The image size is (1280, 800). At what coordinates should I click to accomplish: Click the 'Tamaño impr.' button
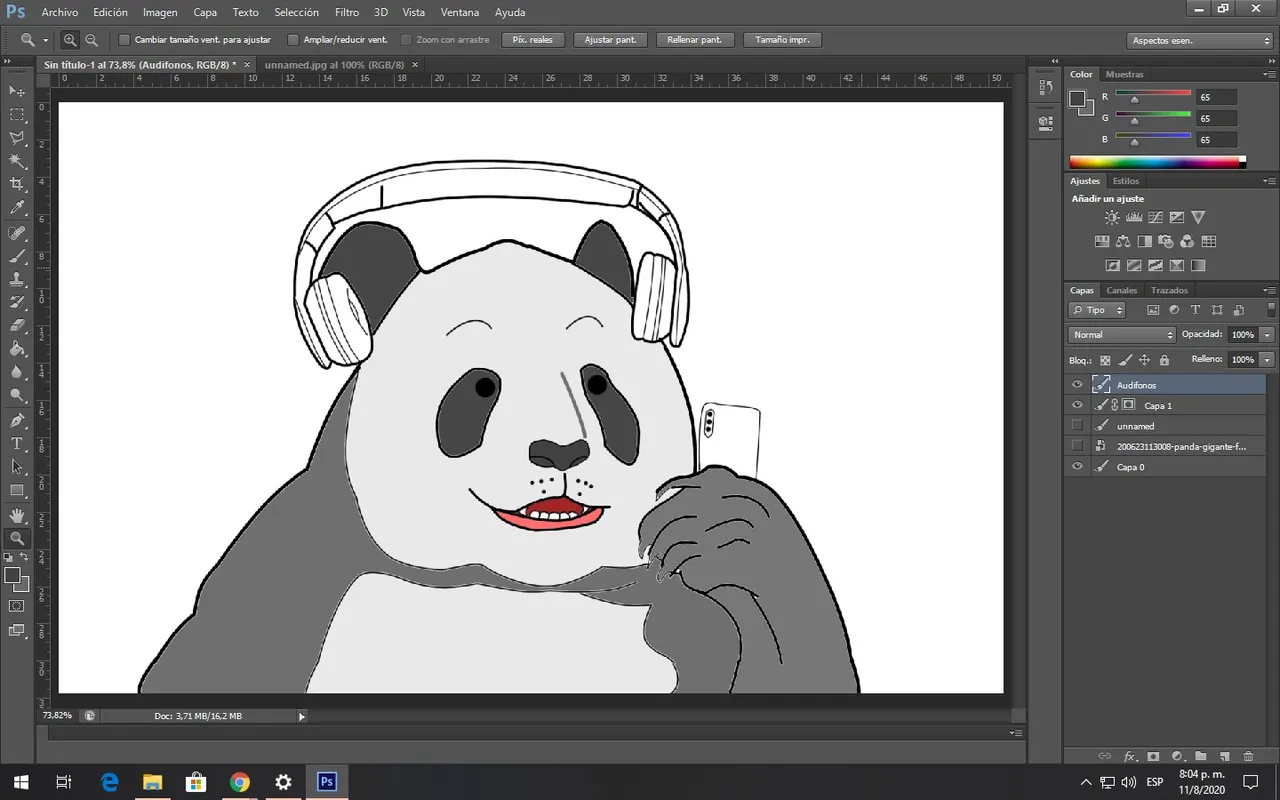[783, 40]
